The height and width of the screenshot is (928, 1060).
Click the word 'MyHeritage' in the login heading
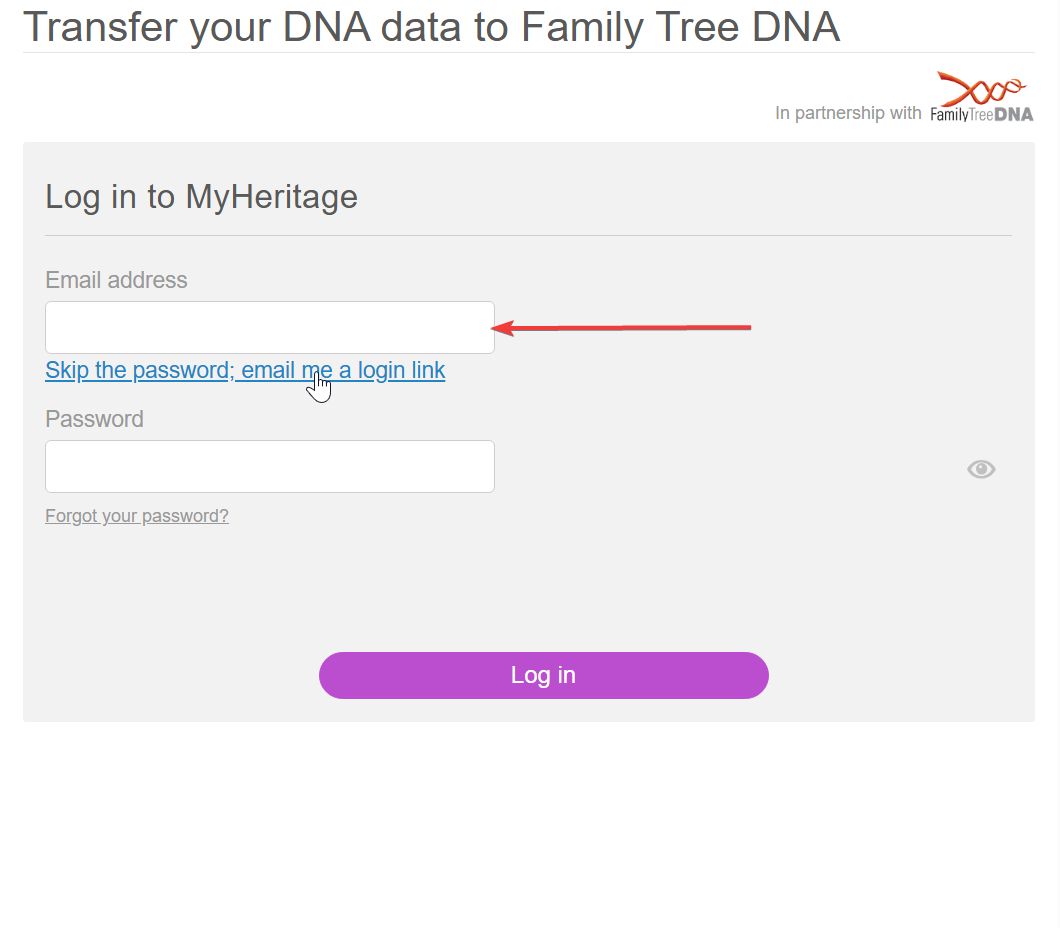point(271,196)
